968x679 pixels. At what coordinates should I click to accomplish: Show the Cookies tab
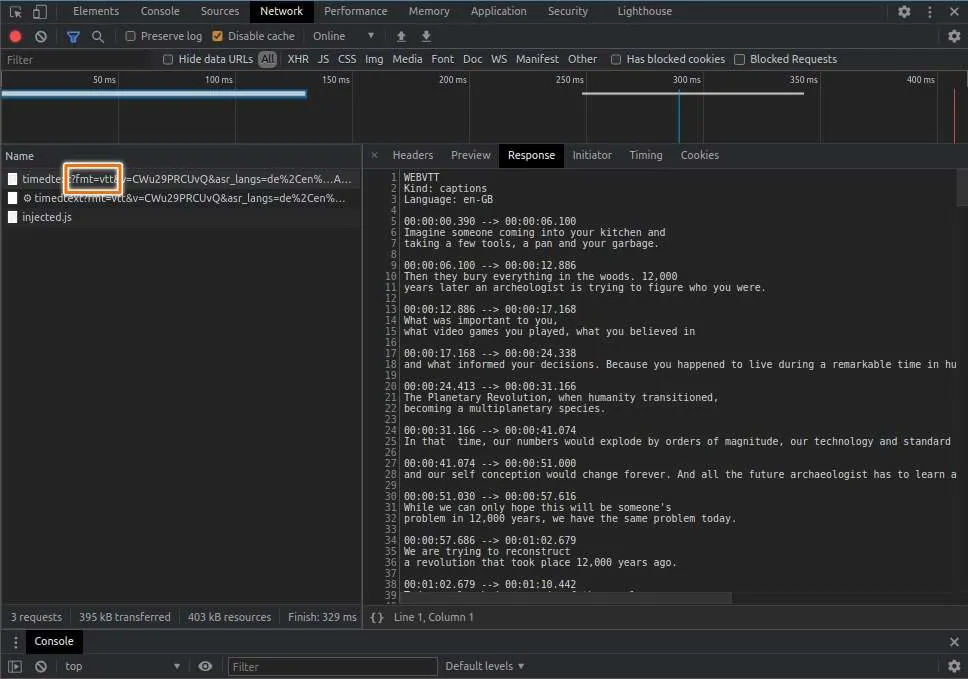[699, 155]
